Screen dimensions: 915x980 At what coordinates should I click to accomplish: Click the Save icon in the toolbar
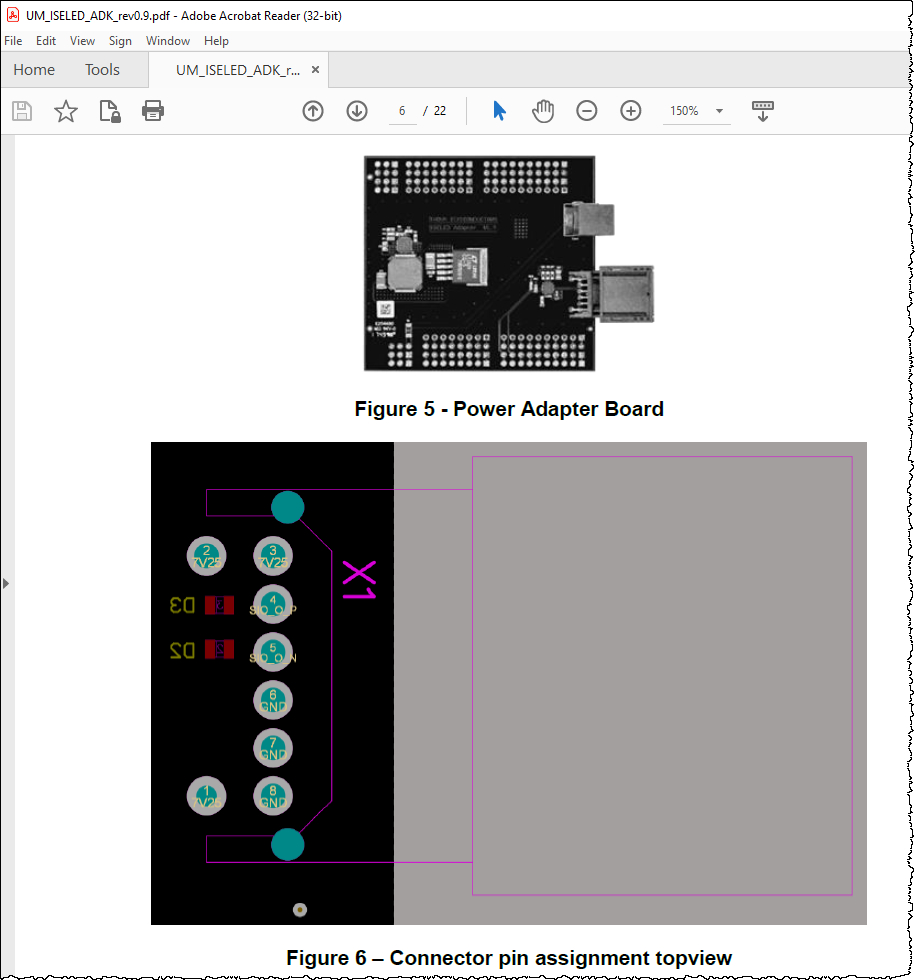click(22, 111)
